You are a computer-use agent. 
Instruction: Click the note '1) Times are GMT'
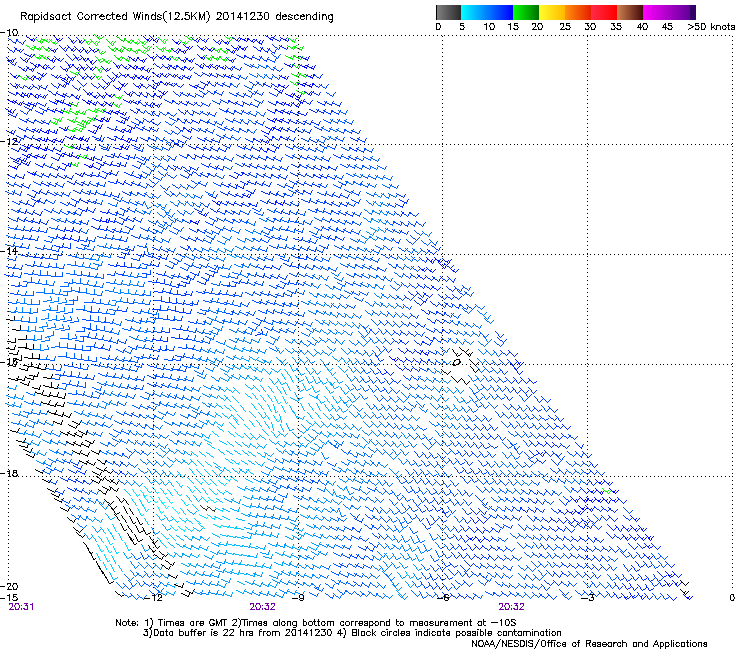point(187,623)
